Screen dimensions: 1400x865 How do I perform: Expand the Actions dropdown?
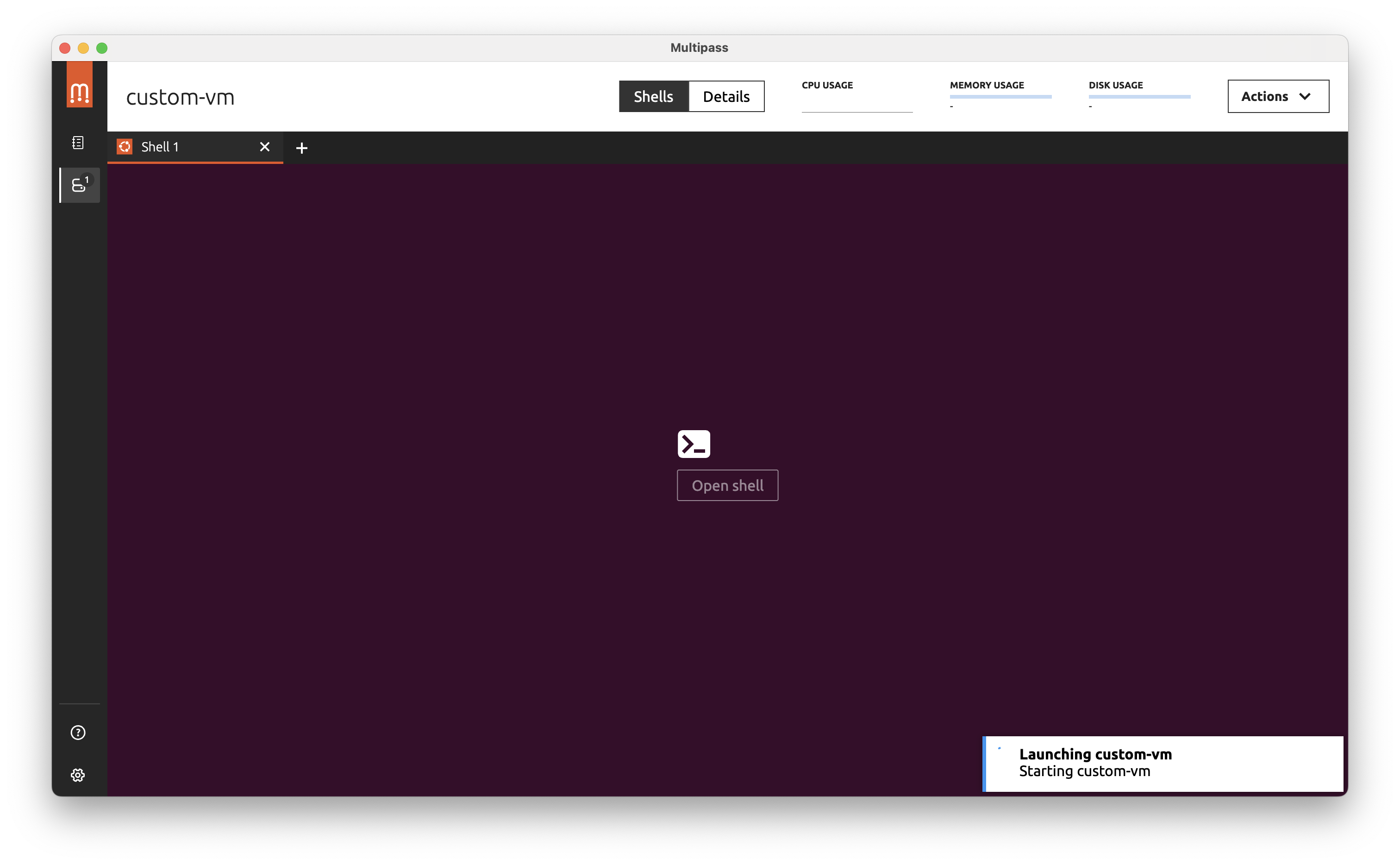pos(1278,96)
